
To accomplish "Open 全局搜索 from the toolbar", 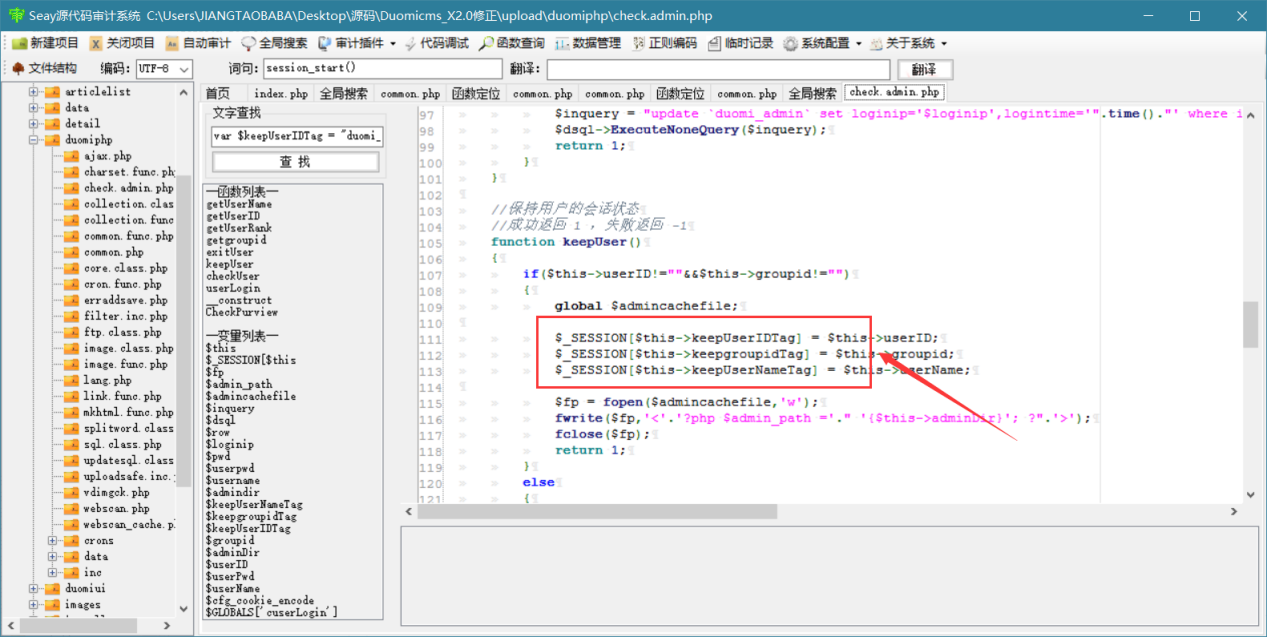I will [274, 43].
